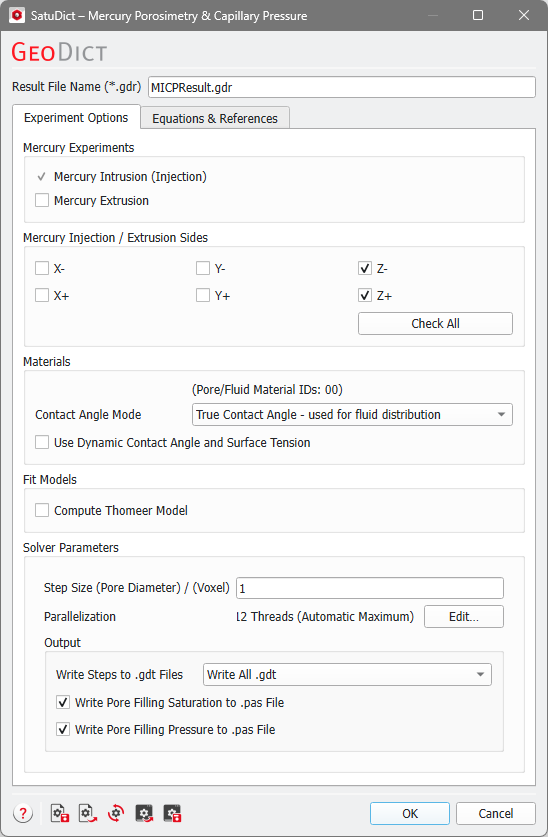The image size is (548, 837).
Task: Toggle Write Pore Filling Pressure to .pas File
Action: click(x=63, y=729)
